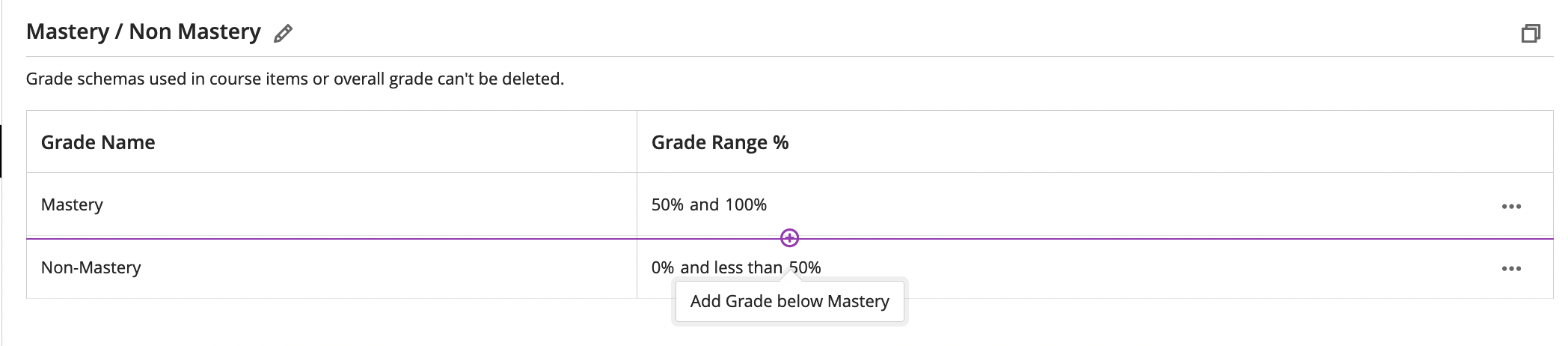The height and width of the screenshot is (346, 1568).
Task: Click the 100% upper bound in Mastery row
Action: coord(746,205)
